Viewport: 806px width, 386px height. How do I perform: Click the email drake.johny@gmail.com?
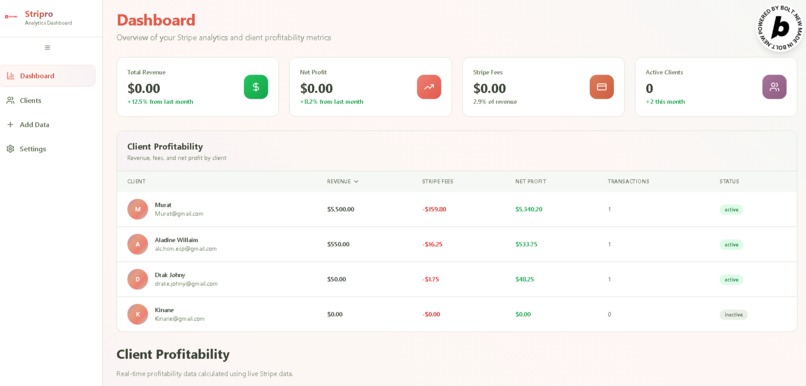pyautogui.click(x=186, y=284)
